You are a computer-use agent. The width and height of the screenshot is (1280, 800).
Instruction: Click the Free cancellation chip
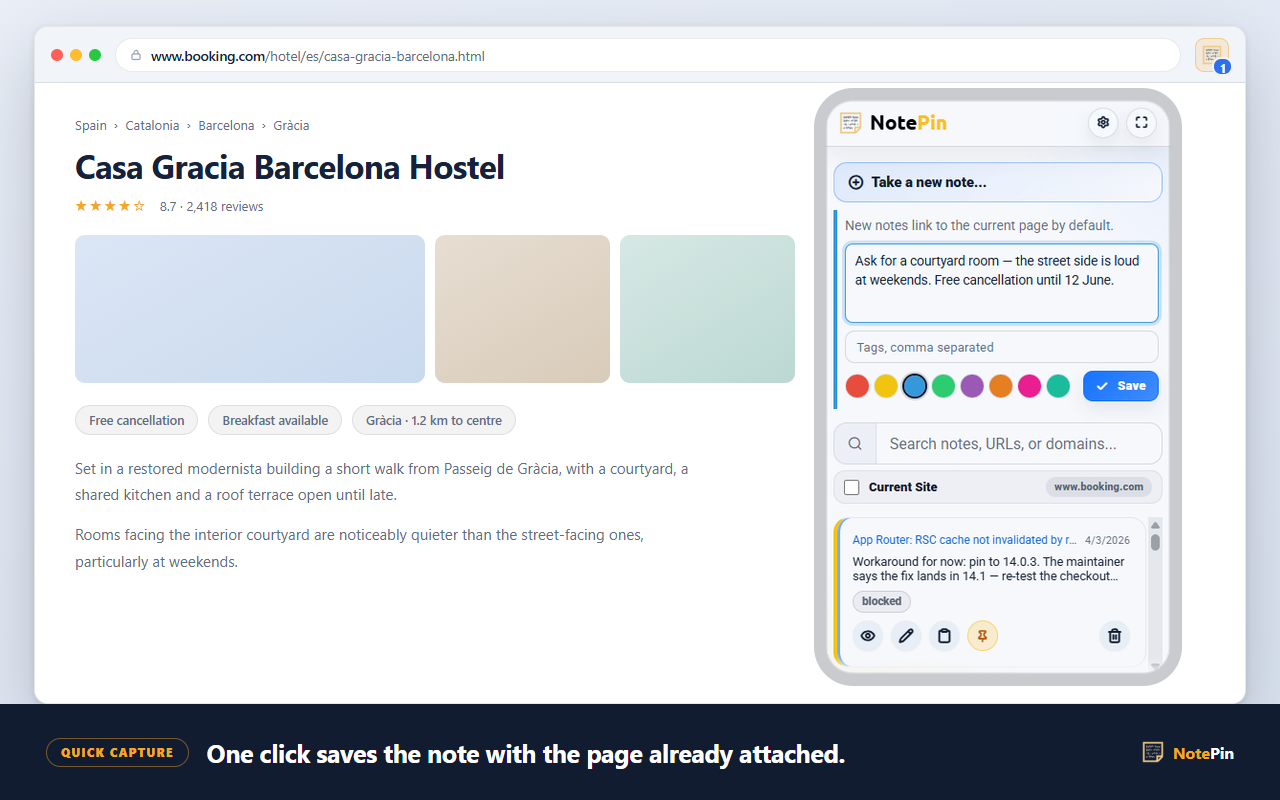tap(136, 420)
